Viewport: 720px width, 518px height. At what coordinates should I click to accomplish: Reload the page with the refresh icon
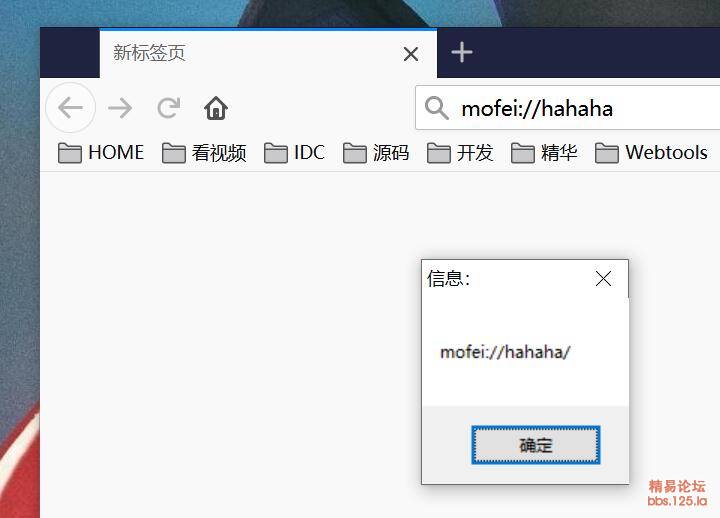[x=169, y=108]
